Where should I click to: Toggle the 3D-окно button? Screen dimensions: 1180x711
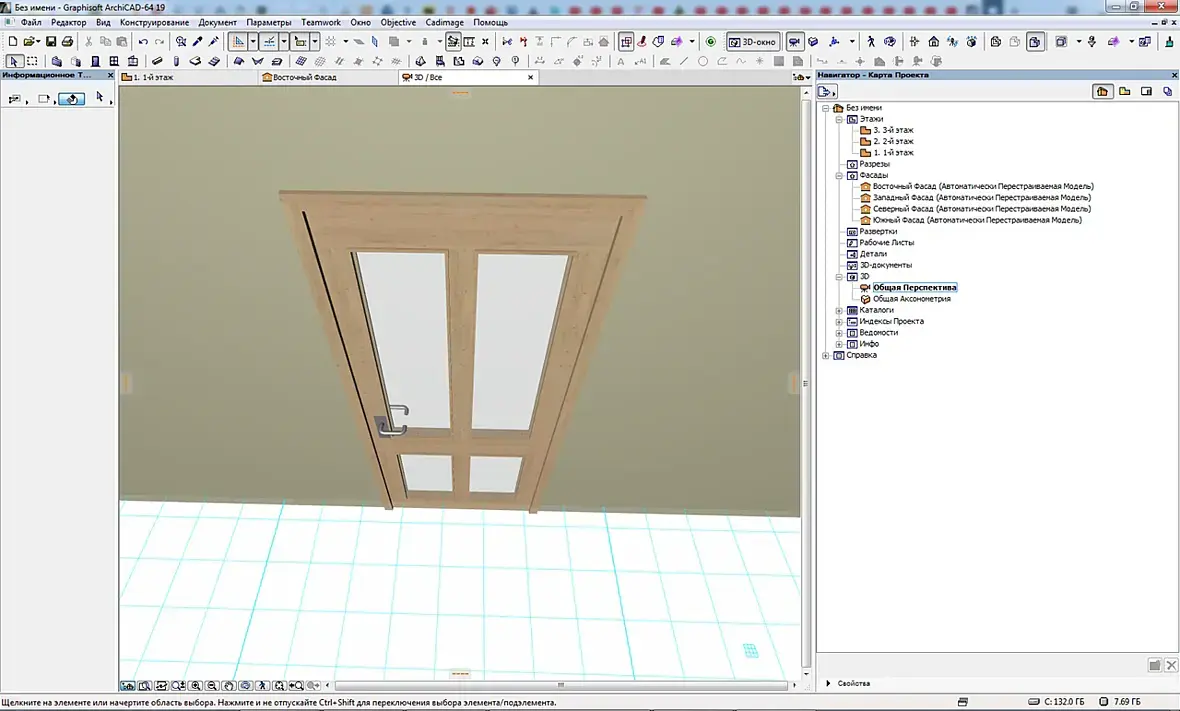pos(752,42)
